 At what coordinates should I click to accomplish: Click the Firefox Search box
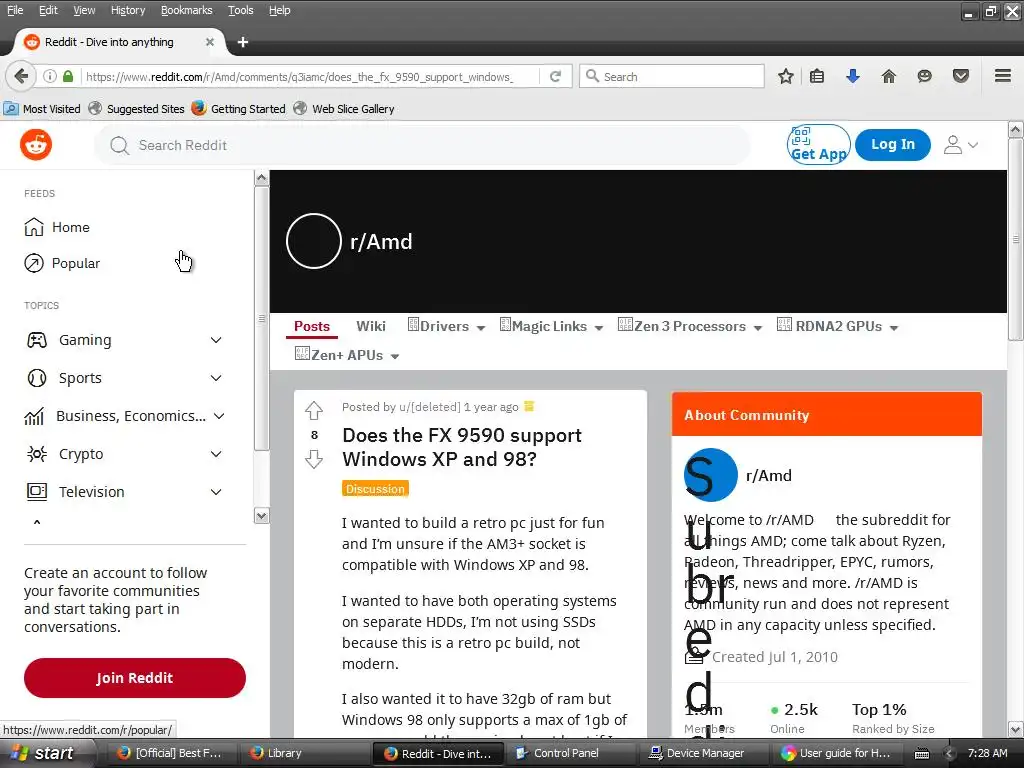point(671,76)
